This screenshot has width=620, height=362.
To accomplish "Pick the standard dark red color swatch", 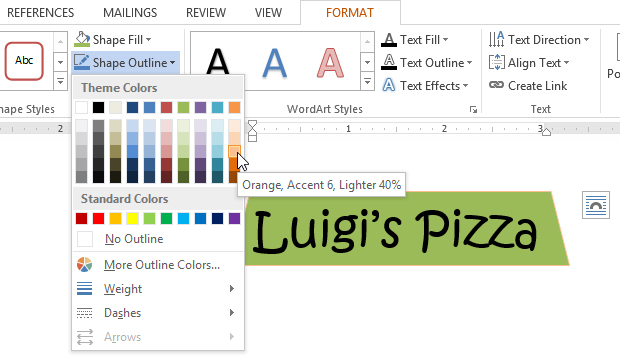I will click(81, 219).
